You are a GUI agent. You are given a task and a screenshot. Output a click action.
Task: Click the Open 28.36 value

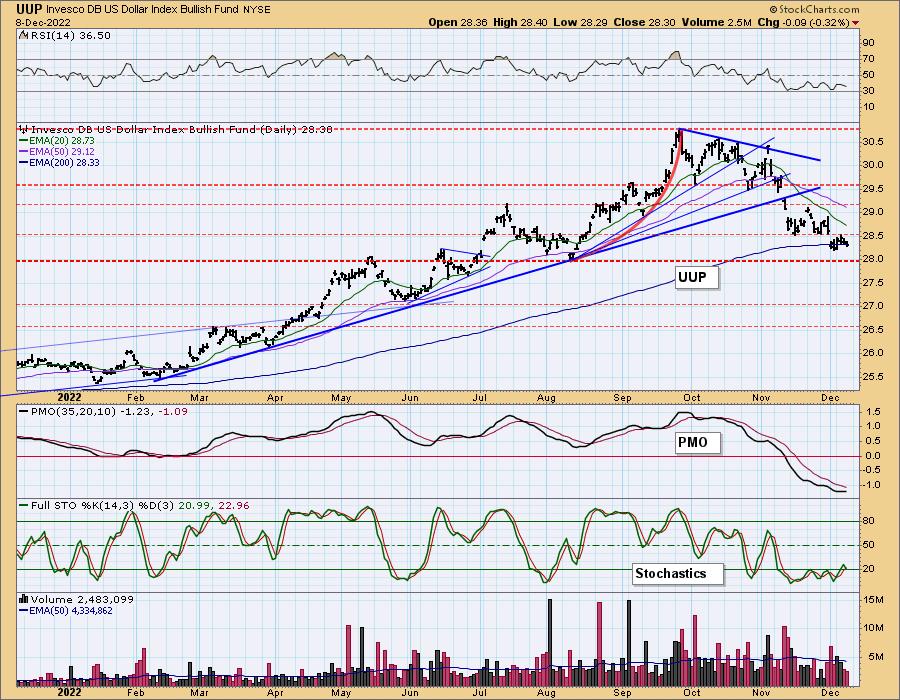(x=457, y=22)
